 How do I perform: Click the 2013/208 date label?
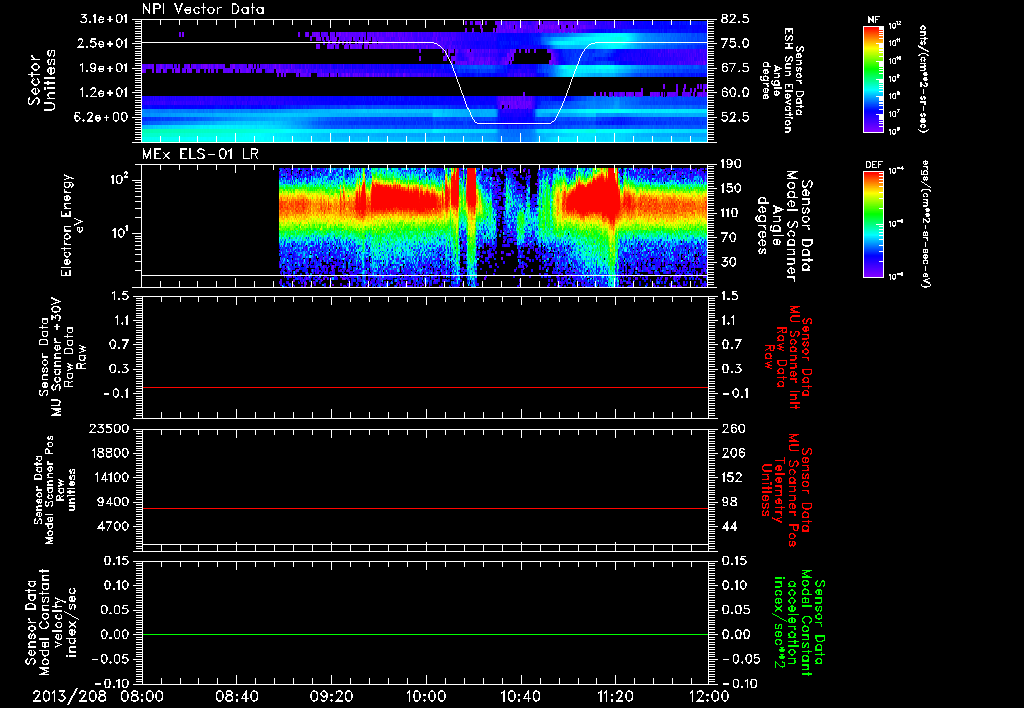[x=68, y=695]
